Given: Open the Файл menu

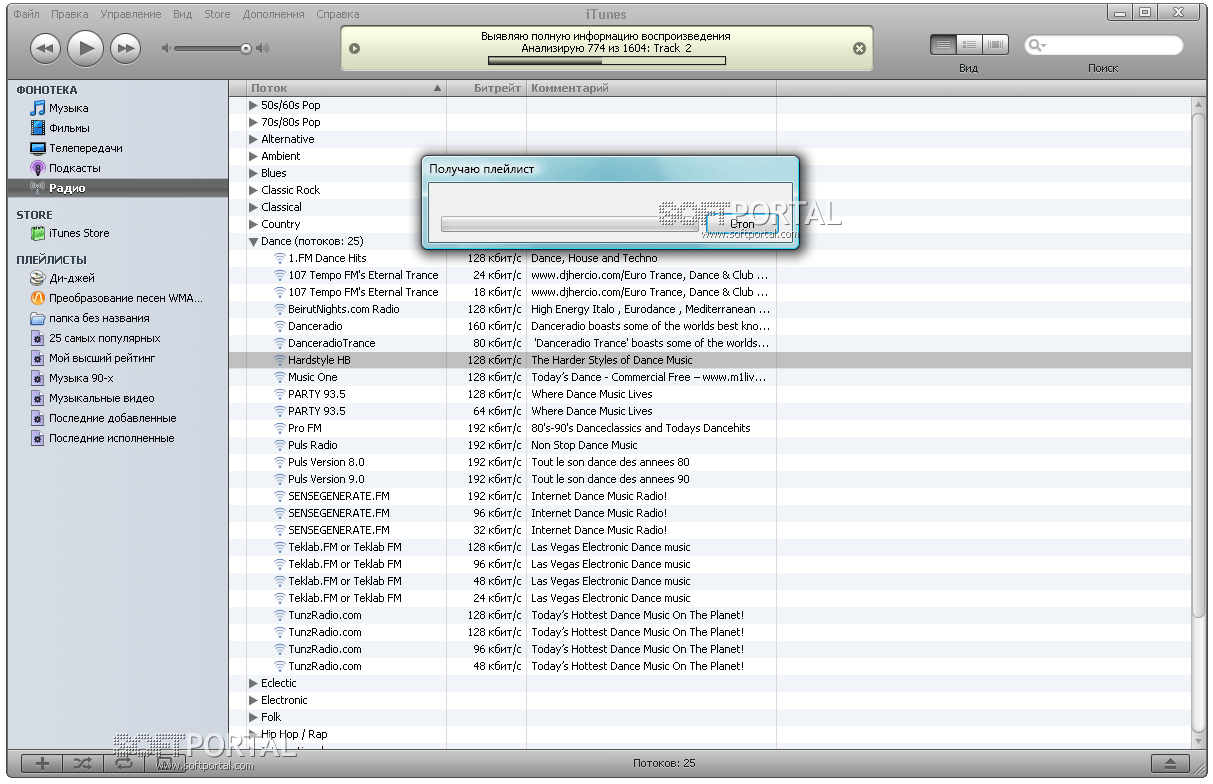Looking at the screenshot, I should point(27,14).
